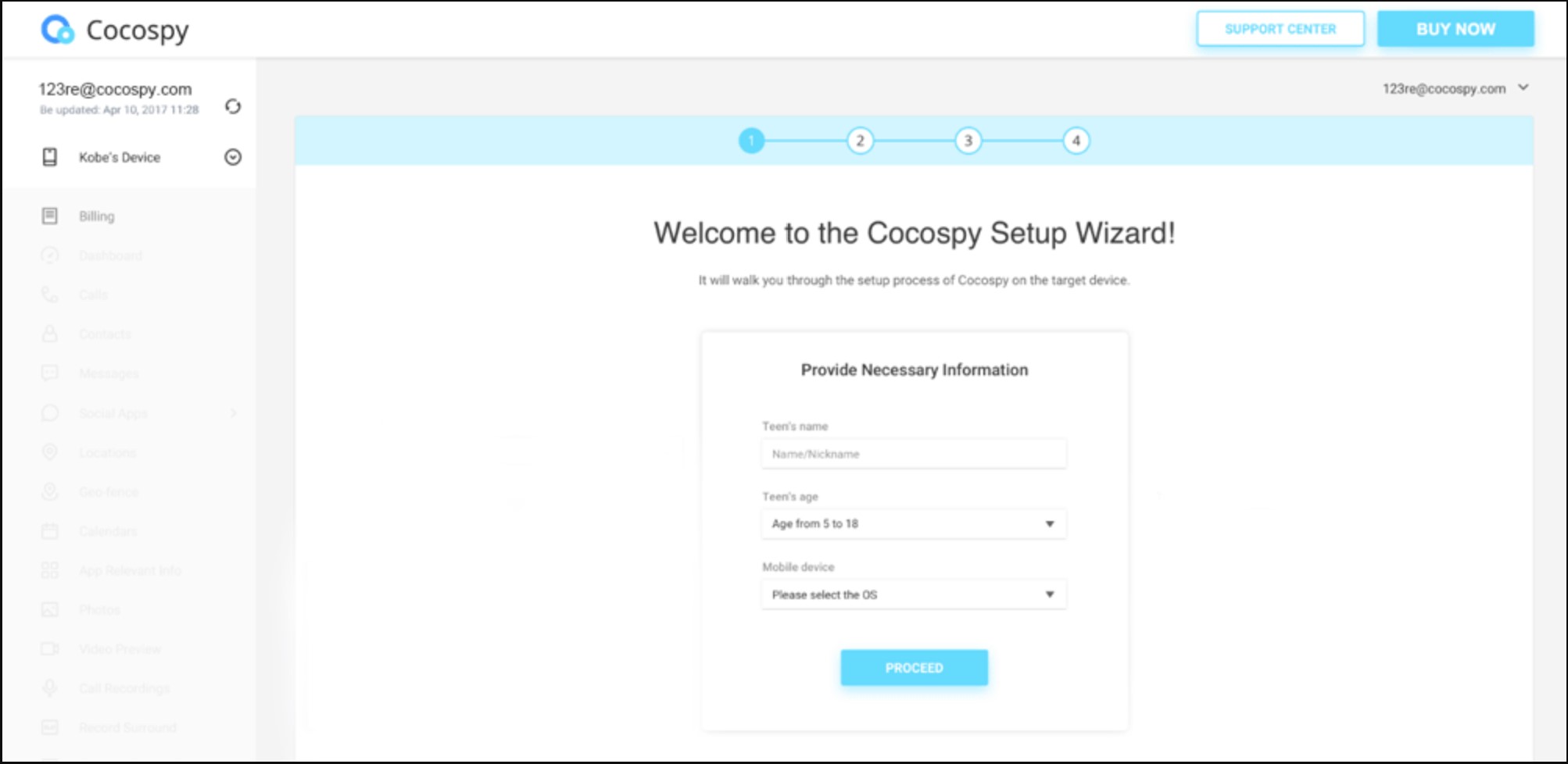1568x764 pixels.
Task: Click the SUPPORT CENTER button
Action: click(1280, 29)
